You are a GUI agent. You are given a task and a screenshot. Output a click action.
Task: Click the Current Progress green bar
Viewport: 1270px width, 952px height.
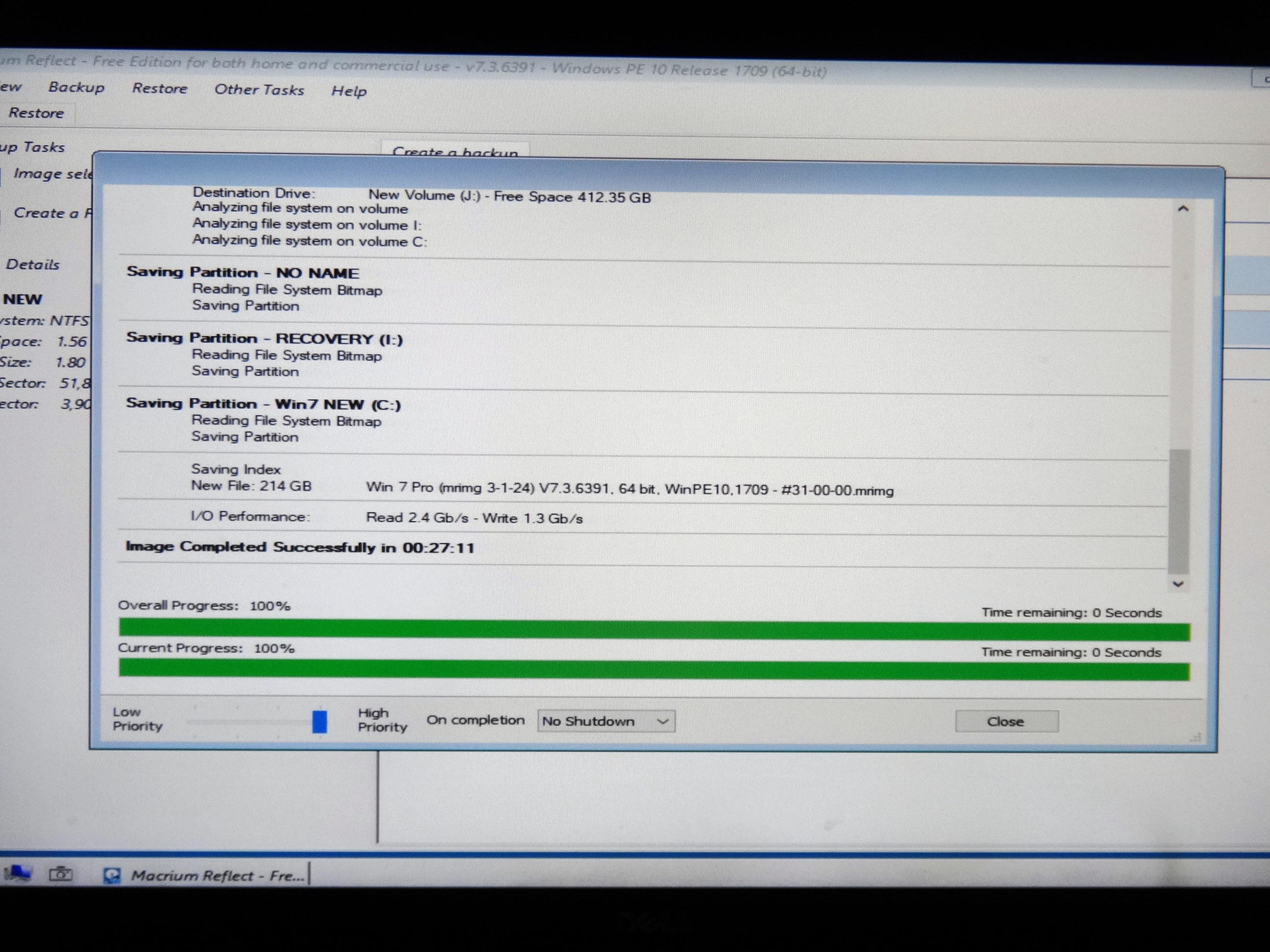(x=654, y=669)
